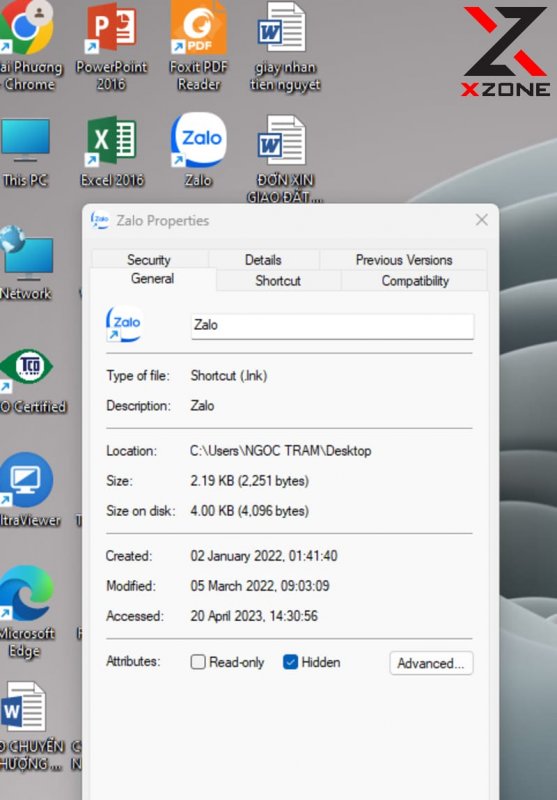Open the Shortcut tab
The width and height of the screenshot is (557, 800).
tap(278, 281)
